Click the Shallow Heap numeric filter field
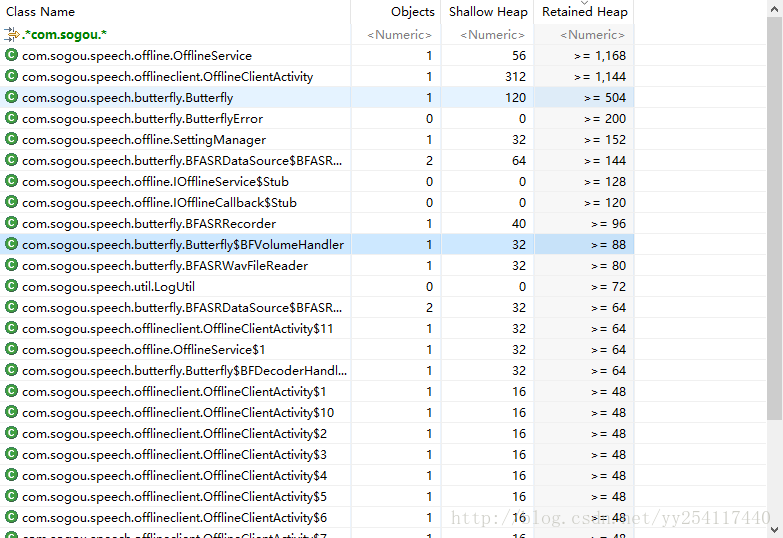783x538 pixels. 492,35
